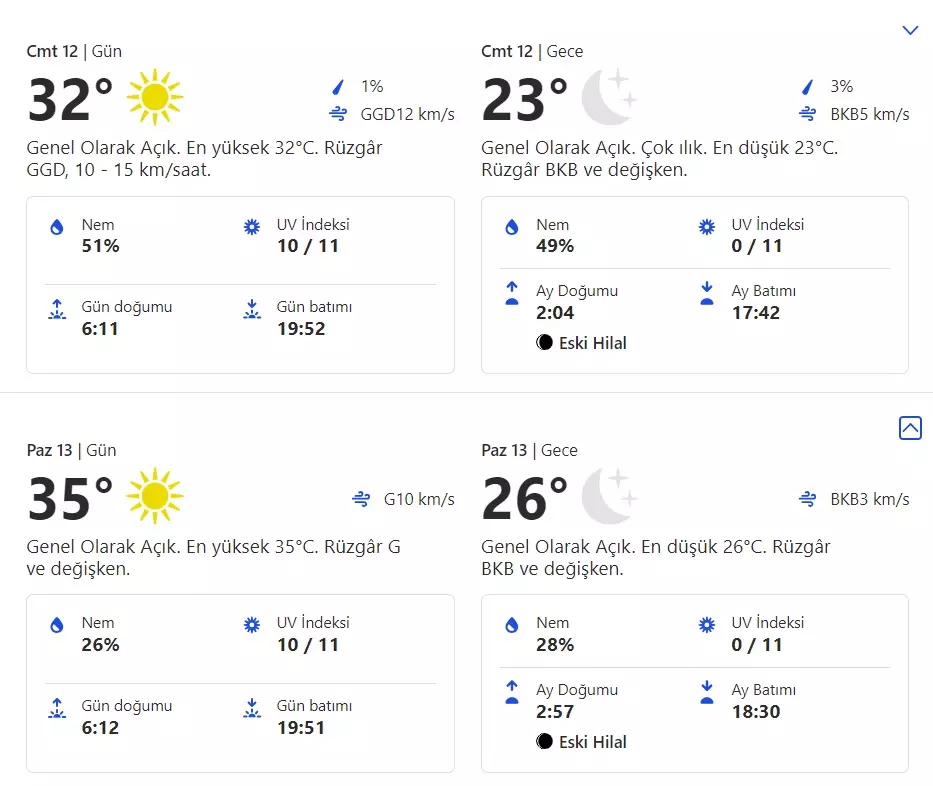Image resolution: width=933 pixels, height=786 pixels.
Task: Click the sun icon beside 35° for Paz 13
Action: click(x=155, y=496)
